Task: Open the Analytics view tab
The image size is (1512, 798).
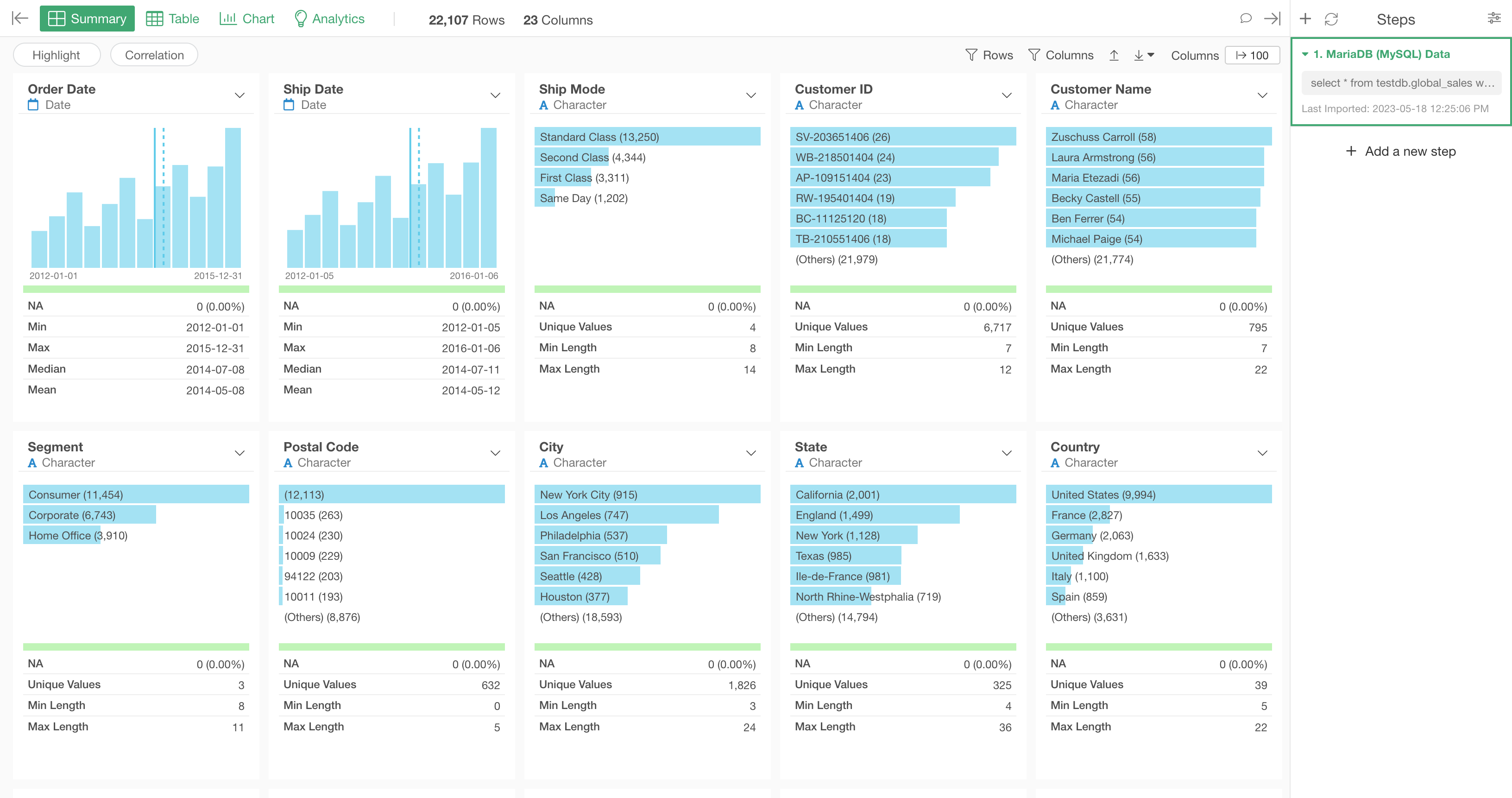Action: 329,19
